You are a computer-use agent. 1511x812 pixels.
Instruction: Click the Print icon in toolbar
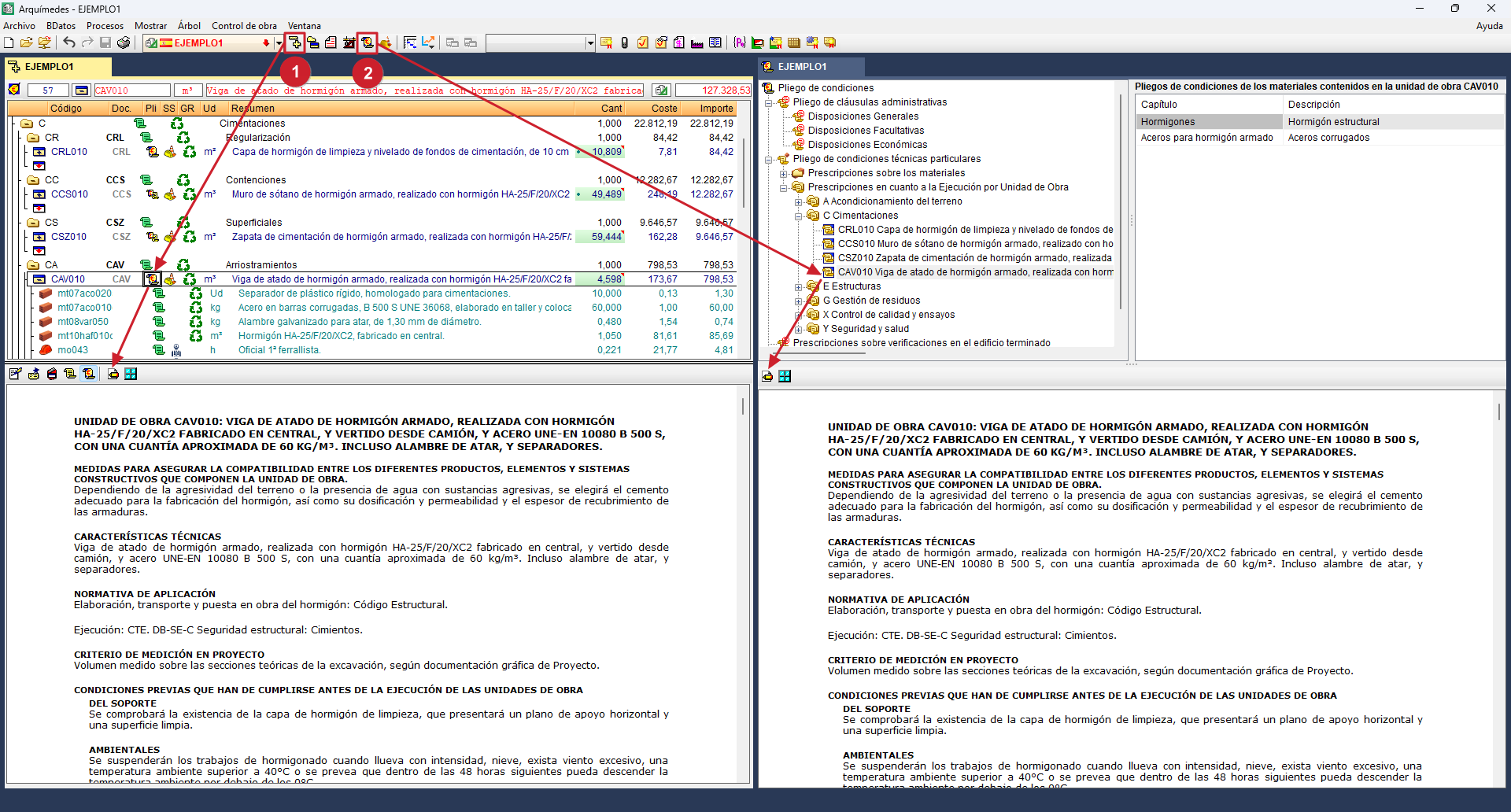[x=124, y=42]
